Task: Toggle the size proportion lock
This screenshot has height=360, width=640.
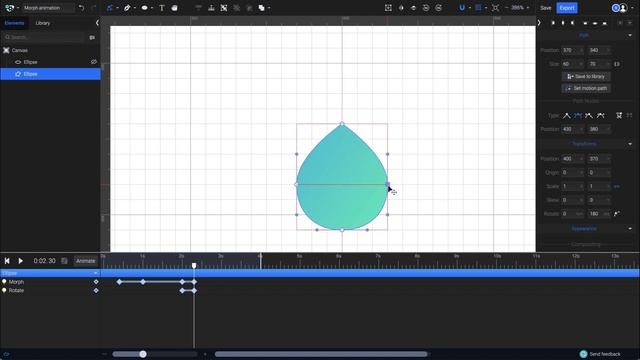Action: (x=617, y=64)
